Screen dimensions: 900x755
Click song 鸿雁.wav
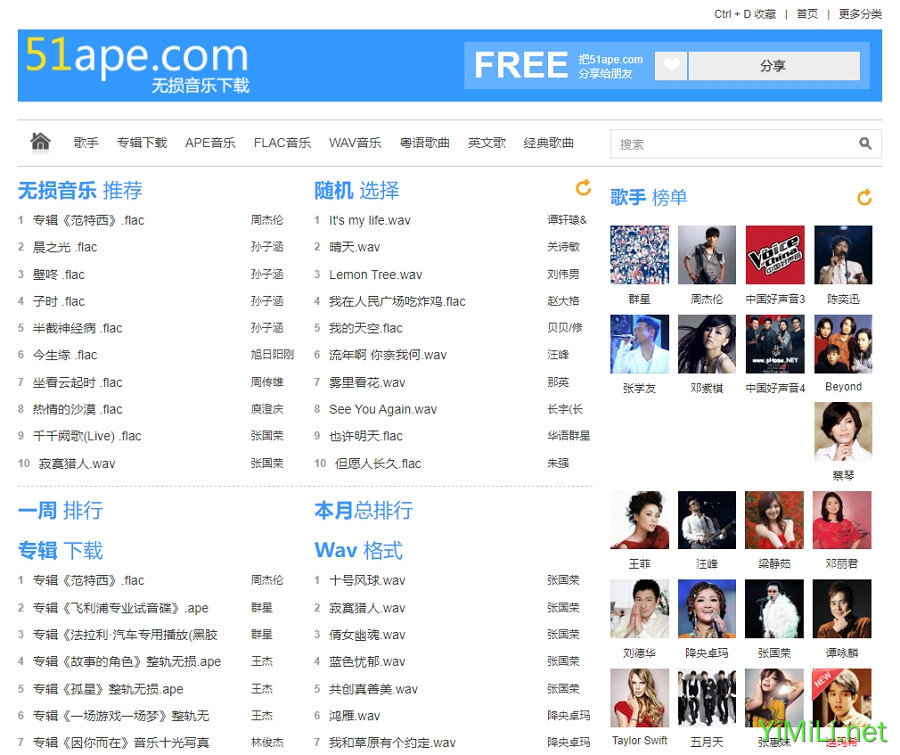point(354,715)
